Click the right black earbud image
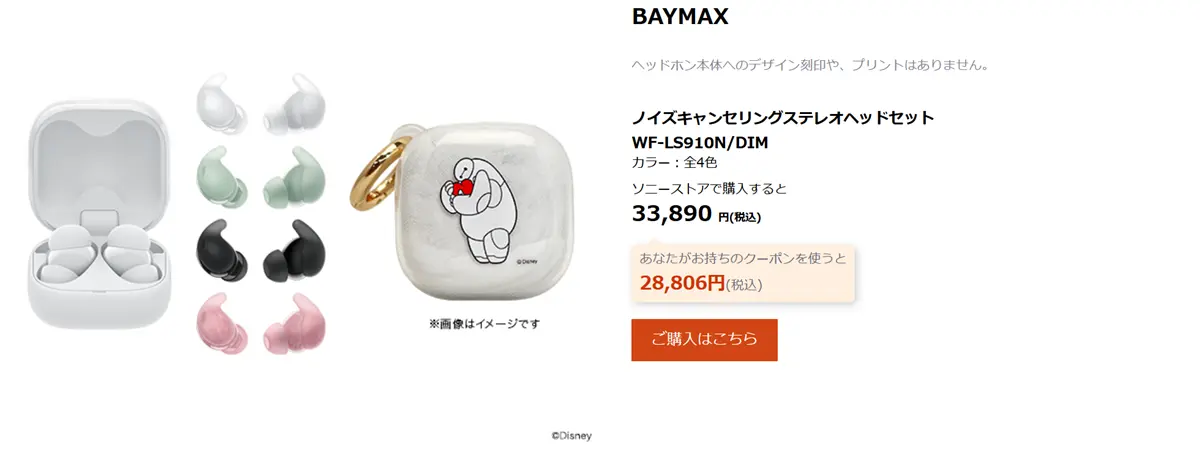1200x462 pixels. (x=290, y=249)
